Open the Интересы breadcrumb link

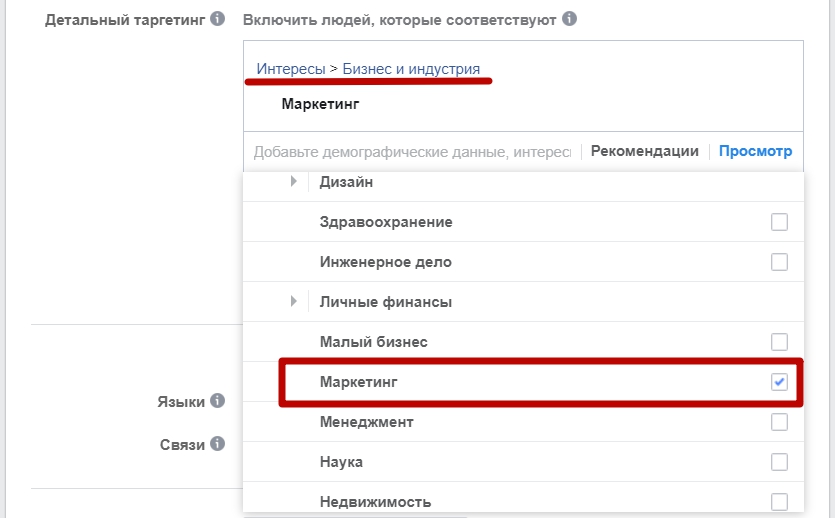(291, 69)
